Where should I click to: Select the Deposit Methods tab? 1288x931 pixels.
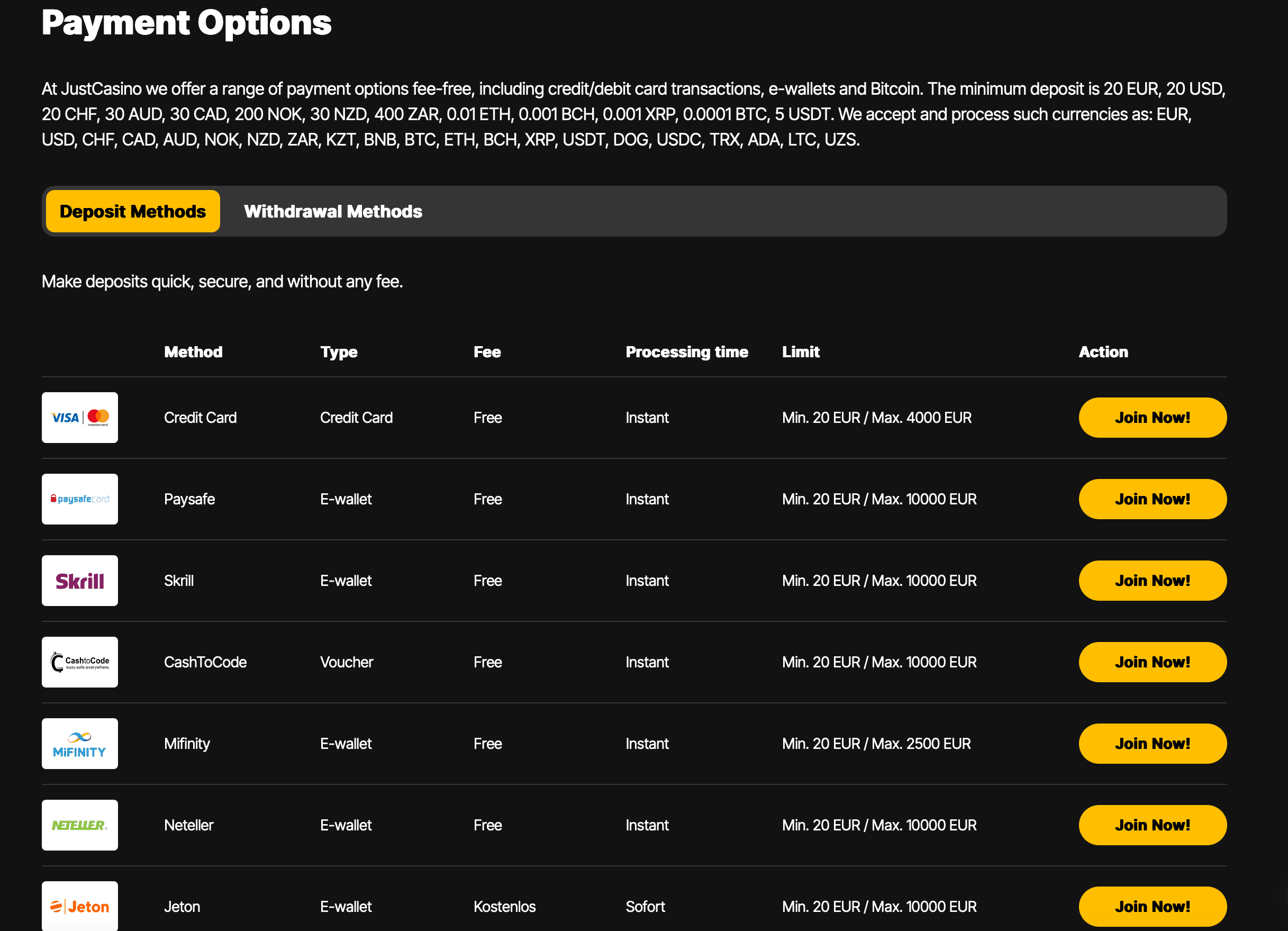point(132,211)
